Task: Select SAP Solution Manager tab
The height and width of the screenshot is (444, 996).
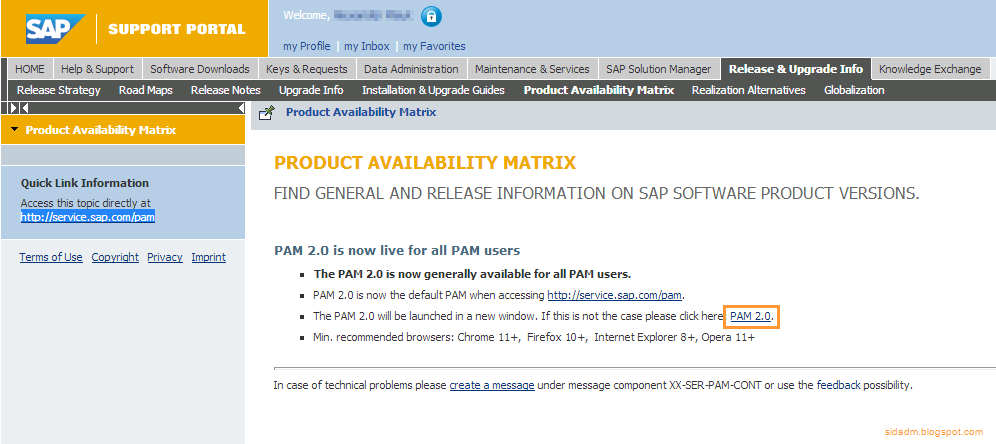Action: 658,69
